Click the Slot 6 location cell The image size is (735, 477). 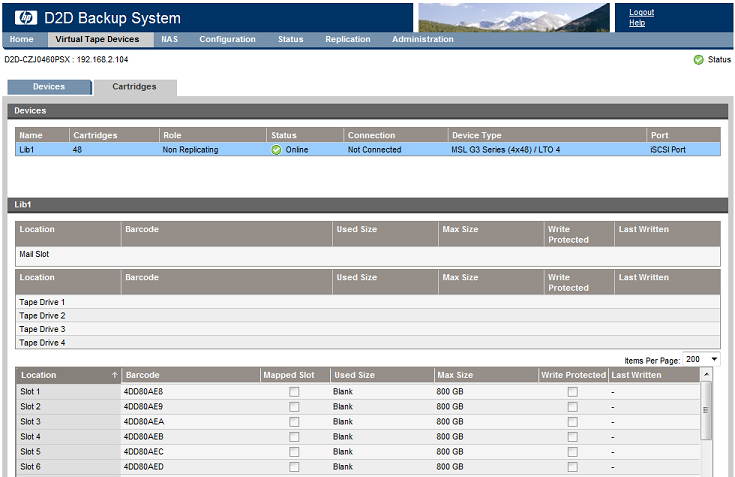[x=68, y=467]
